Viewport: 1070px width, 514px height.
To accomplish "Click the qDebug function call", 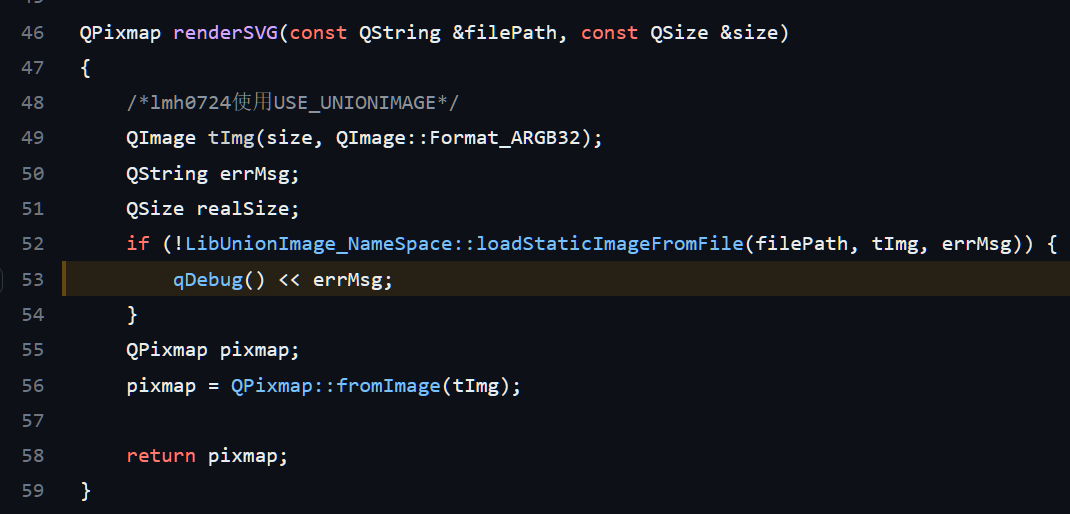I will [x=208, y=280].
